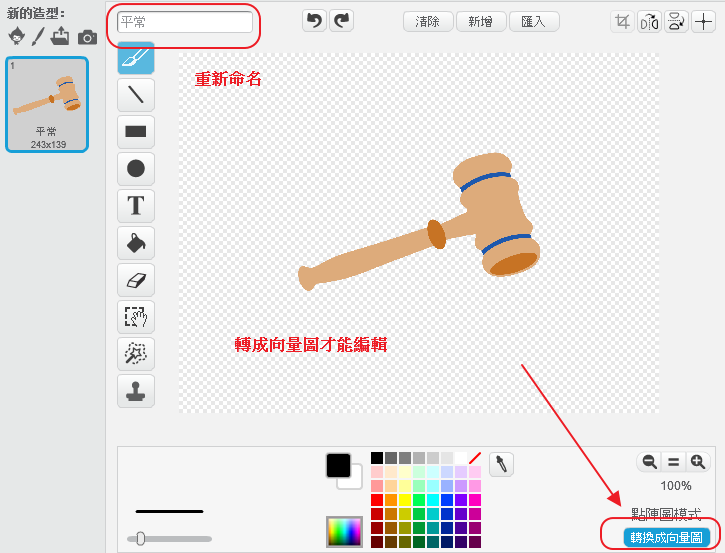Image resolution: width=725 pixels, height=553 pixels.
Task: Open the camera to capture new costume
Action: [x=88, y=37]
